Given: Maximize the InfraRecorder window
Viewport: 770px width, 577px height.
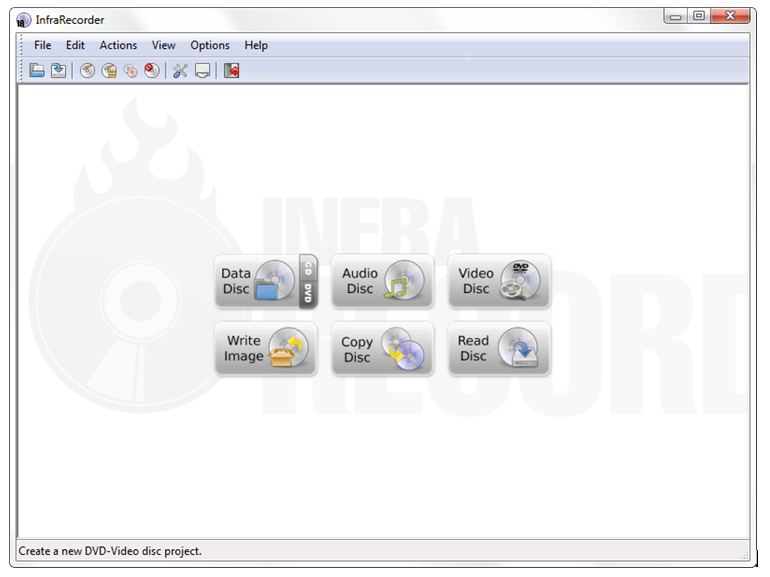Looking at the screenshot, I should pos(699,16).
